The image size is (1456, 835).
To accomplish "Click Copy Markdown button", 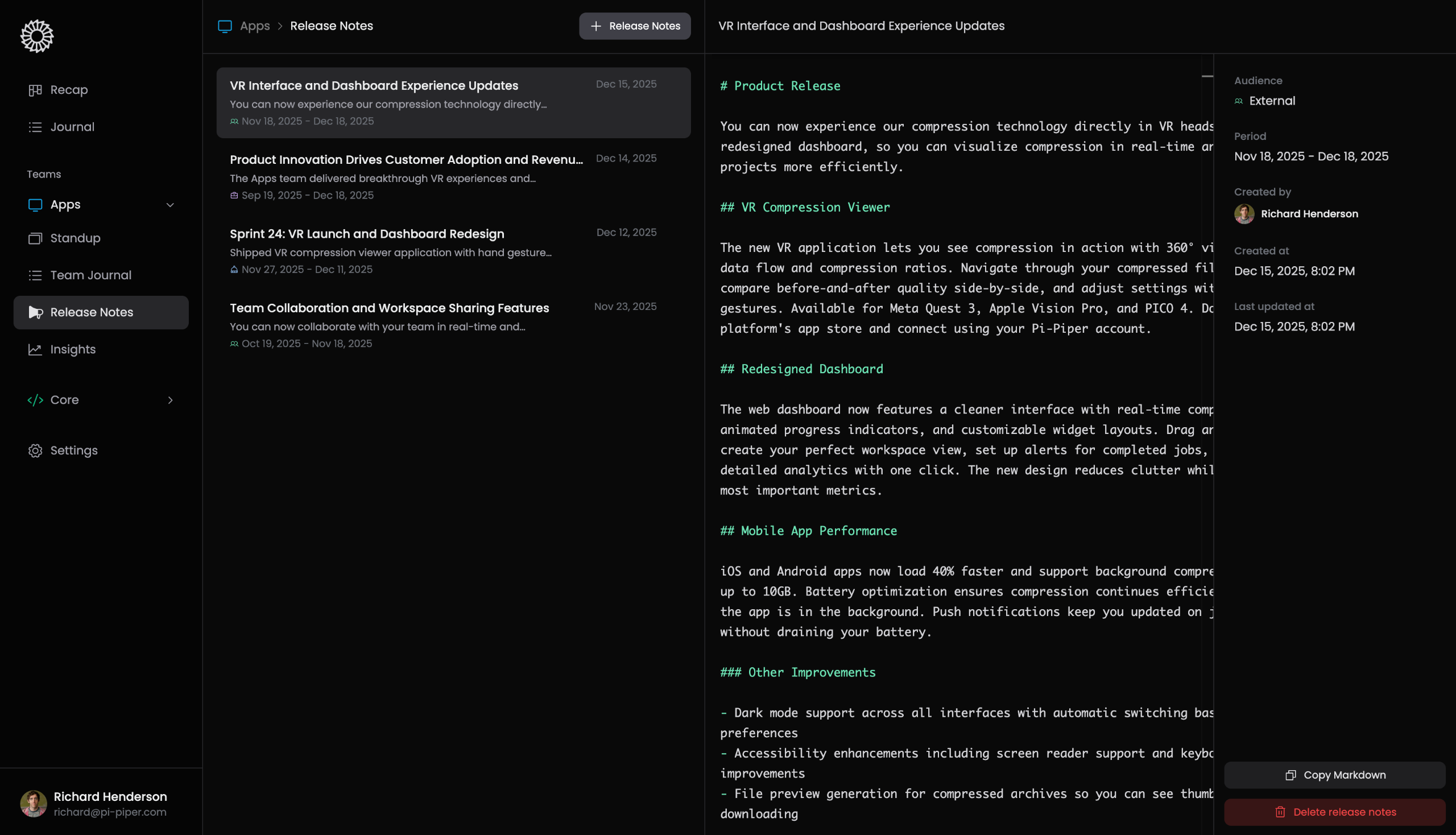I will click(1334, 775).
